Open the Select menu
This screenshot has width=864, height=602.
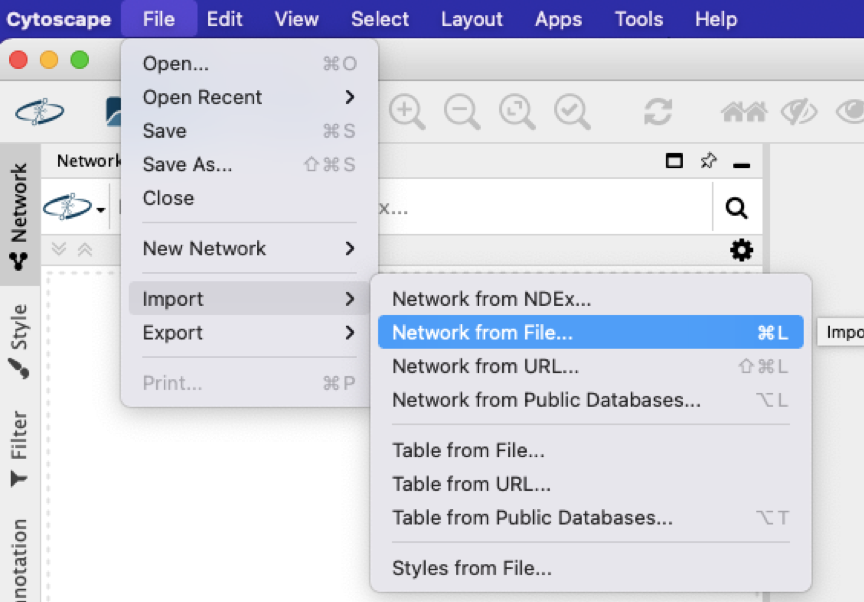click(380, 19)
